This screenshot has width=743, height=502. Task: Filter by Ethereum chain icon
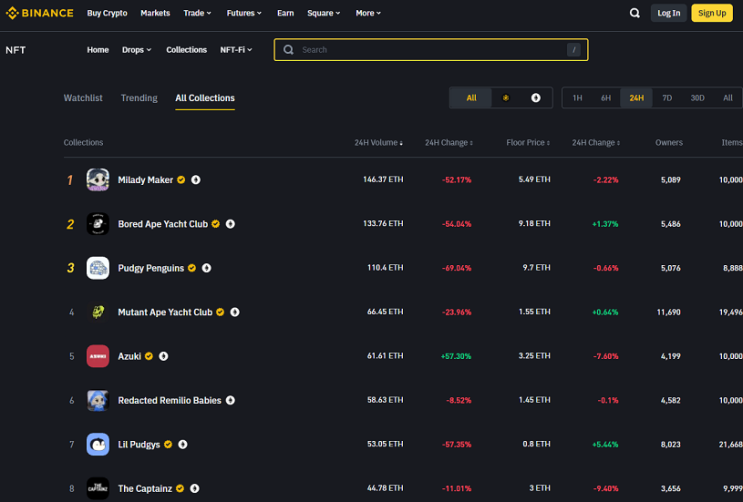coord(535,98)
